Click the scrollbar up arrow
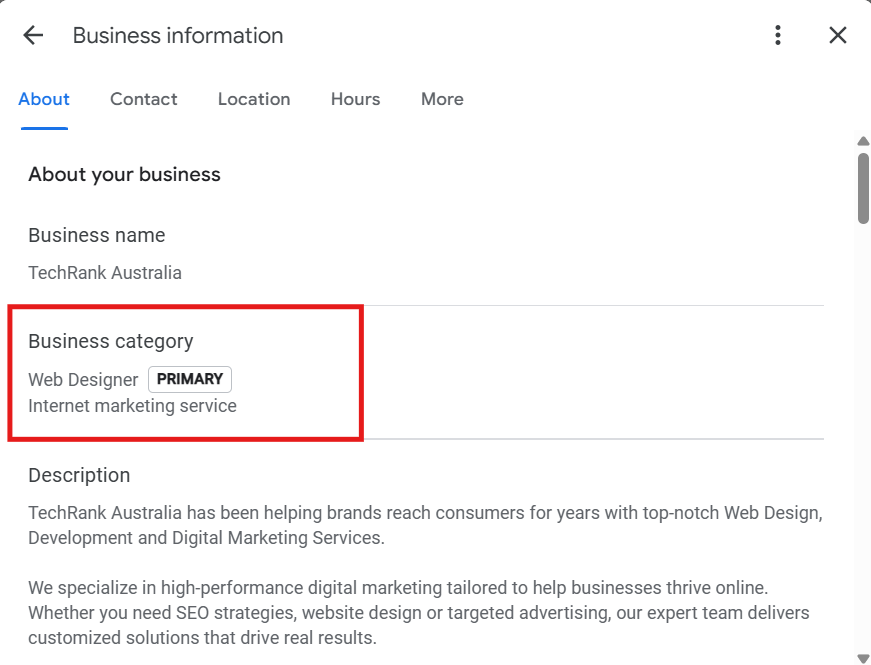This screenshot has height=665, width=871. point(863,141)
